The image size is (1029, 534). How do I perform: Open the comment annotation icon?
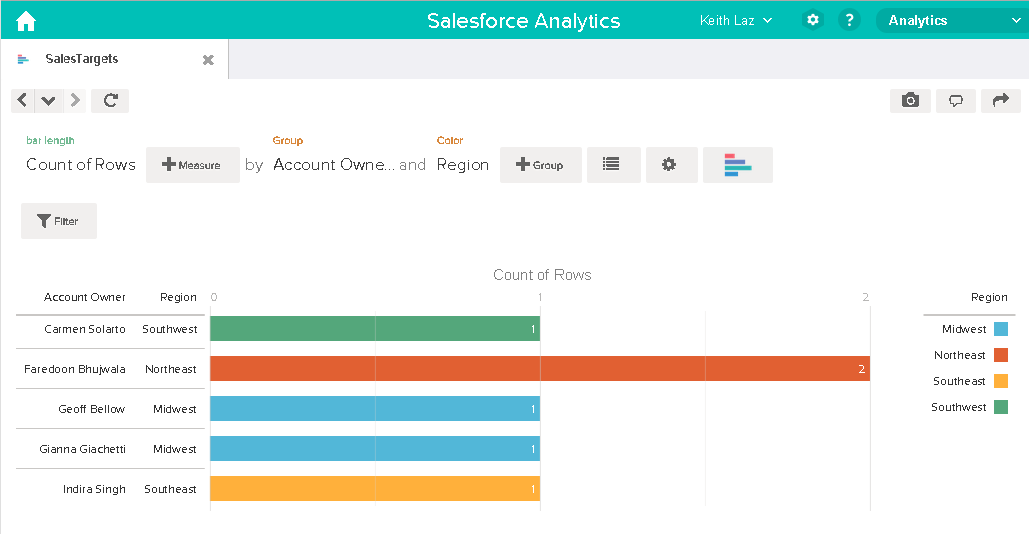[x=956, y=100]
